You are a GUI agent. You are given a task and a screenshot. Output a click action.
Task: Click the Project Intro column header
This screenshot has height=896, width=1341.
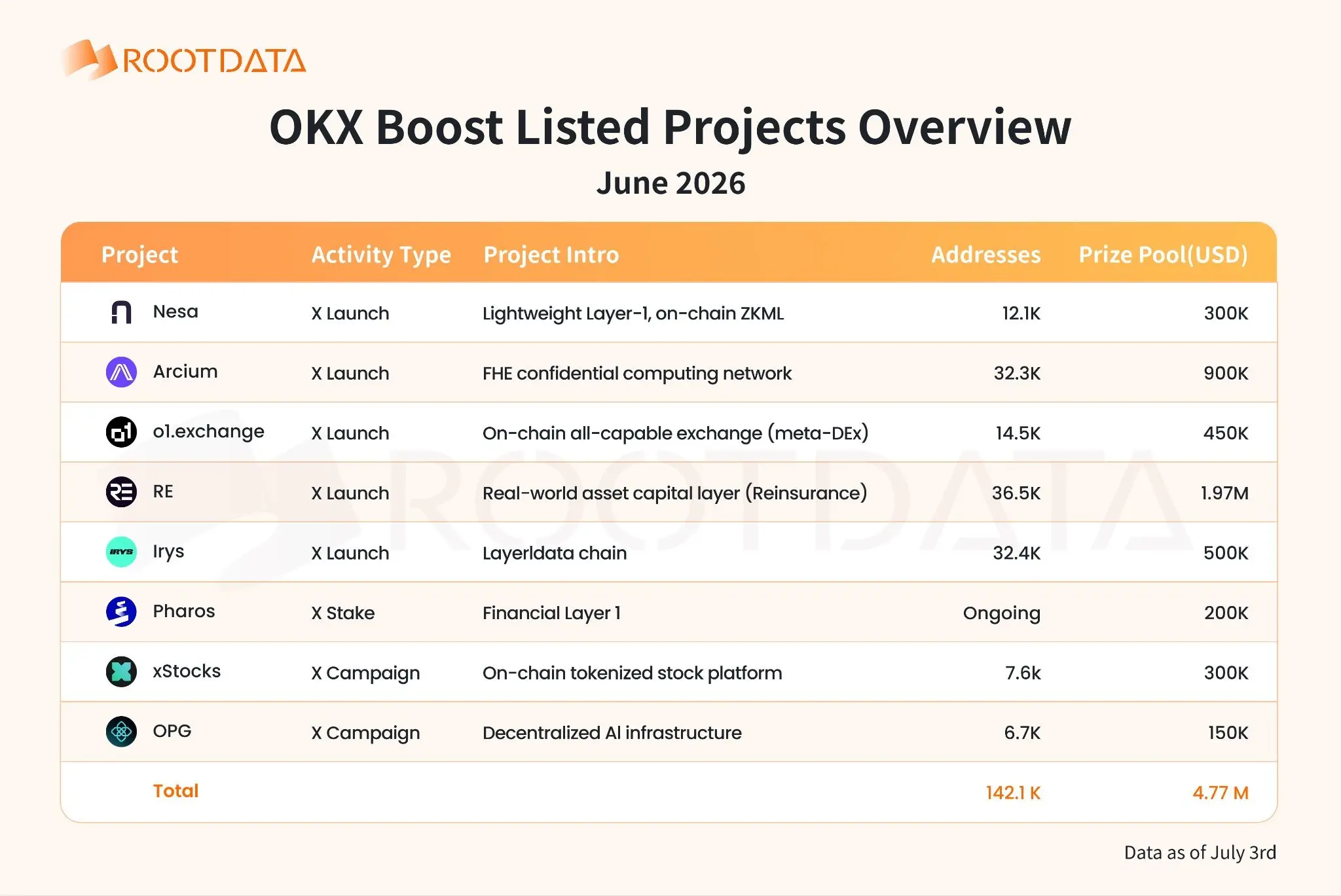click(551, 255)
